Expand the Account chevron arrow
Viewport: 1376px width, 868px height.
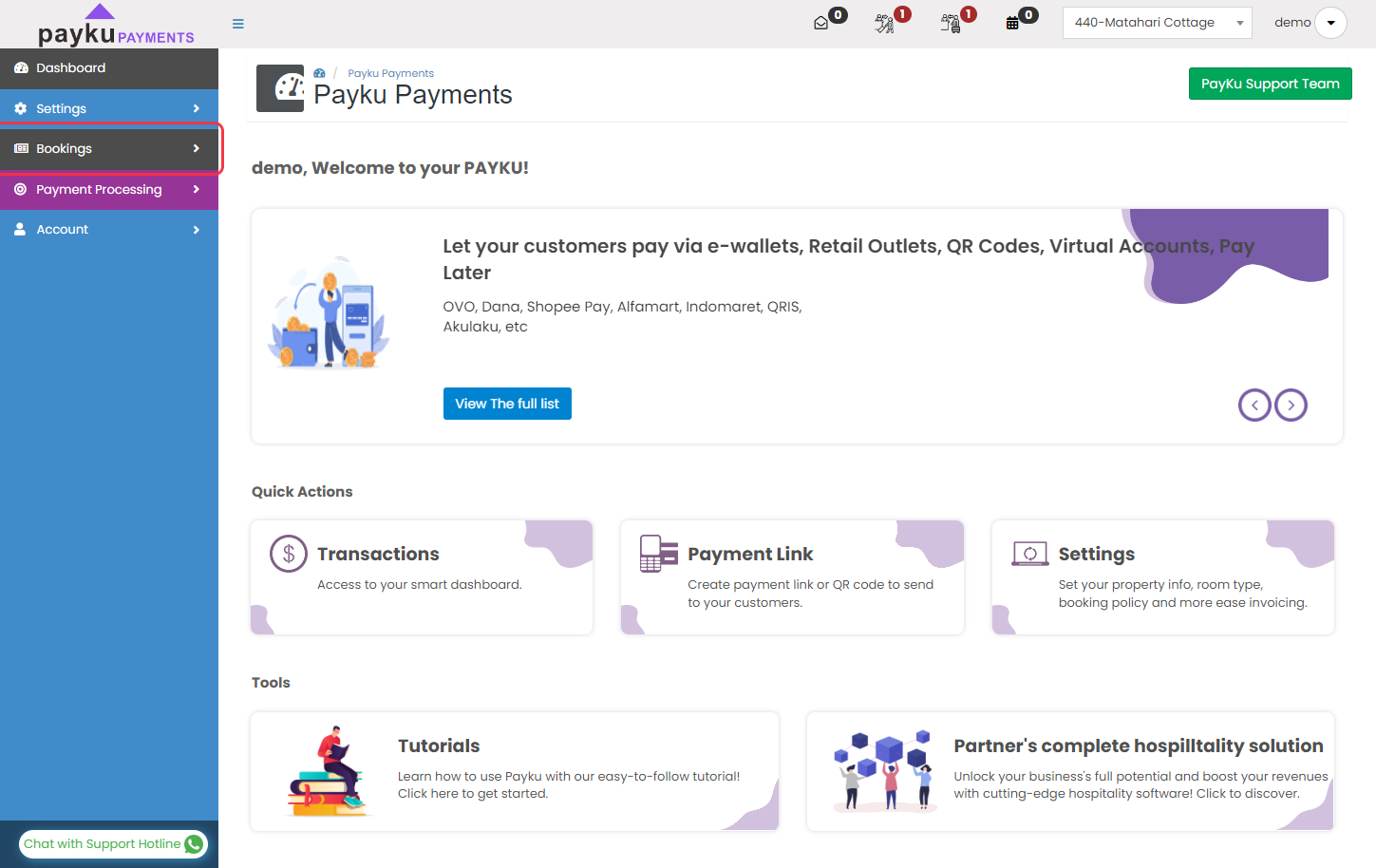197,229
